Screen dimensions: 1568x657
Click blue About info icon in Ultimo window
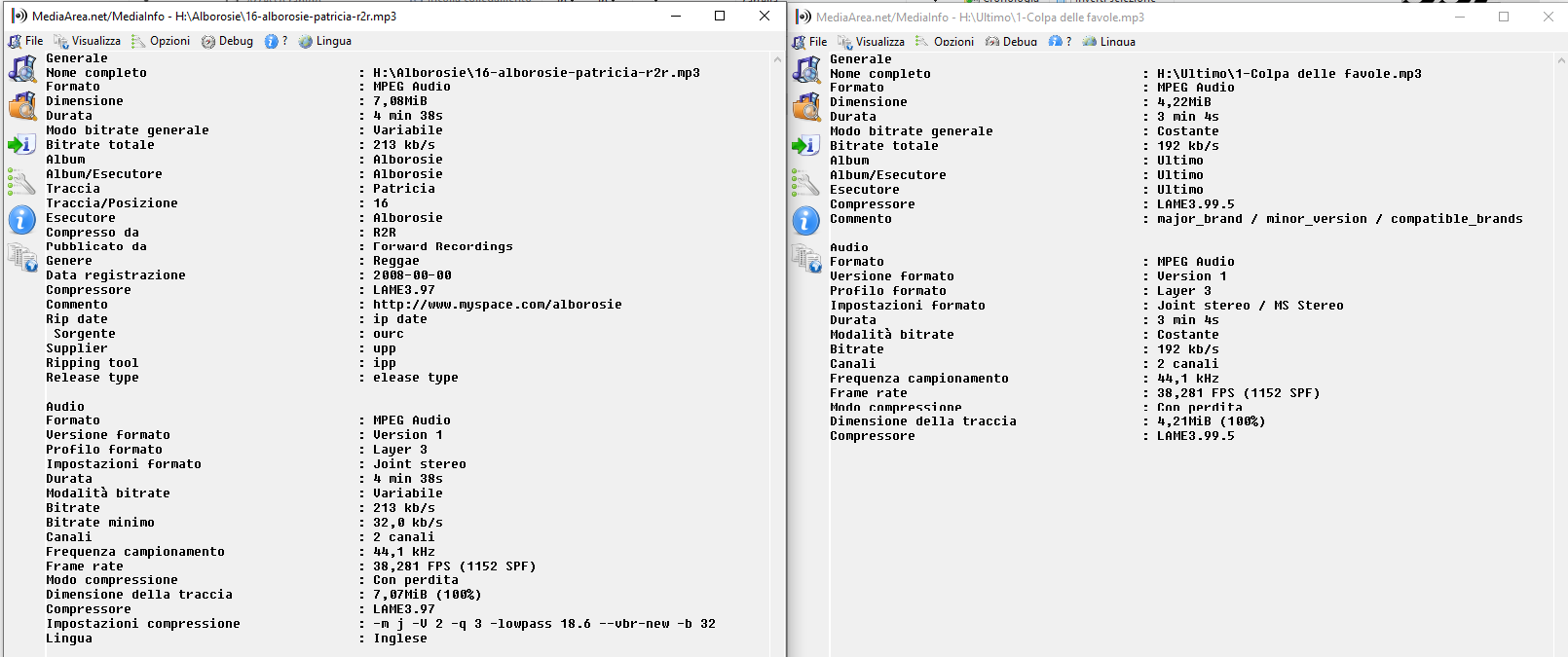pyautogui.click(x=805, y=220)
